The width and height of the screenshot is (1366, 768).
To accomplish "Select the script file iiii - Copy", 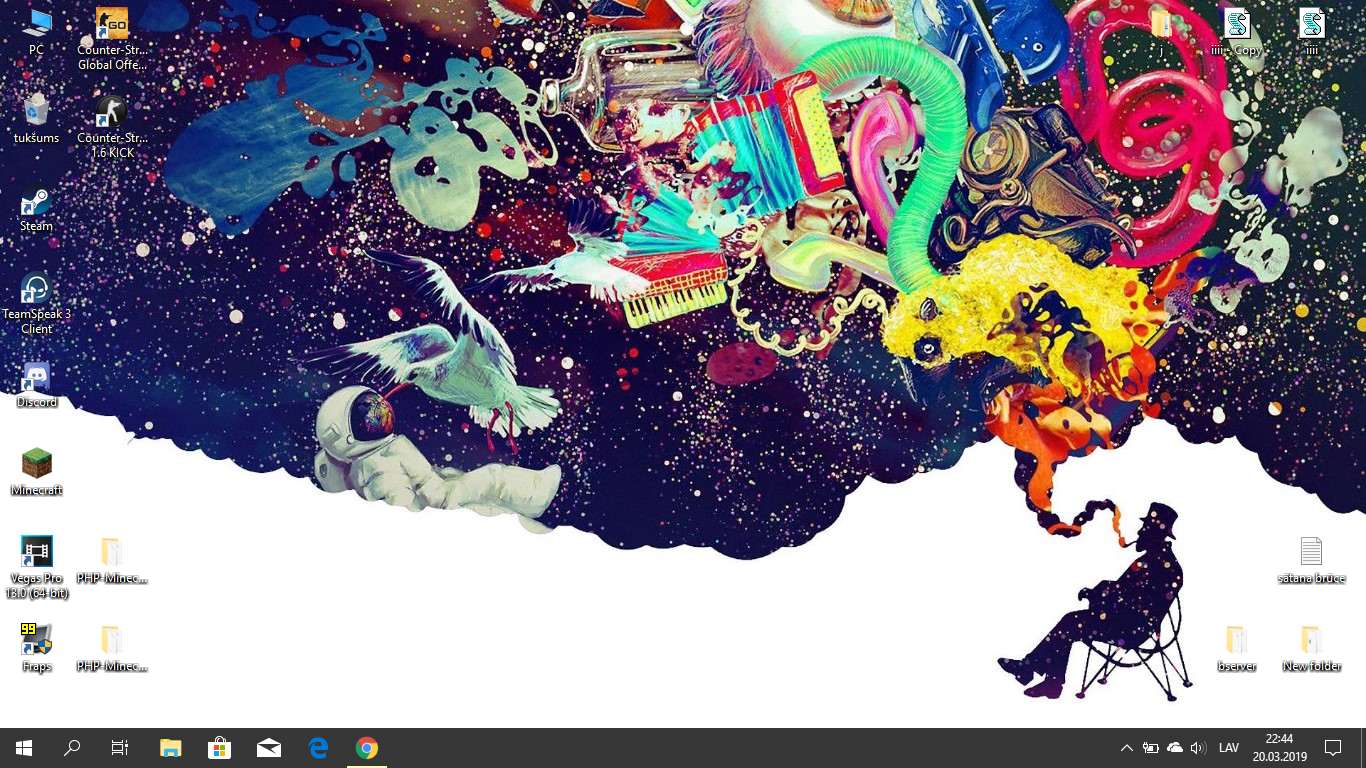I will click(1237, 31).
